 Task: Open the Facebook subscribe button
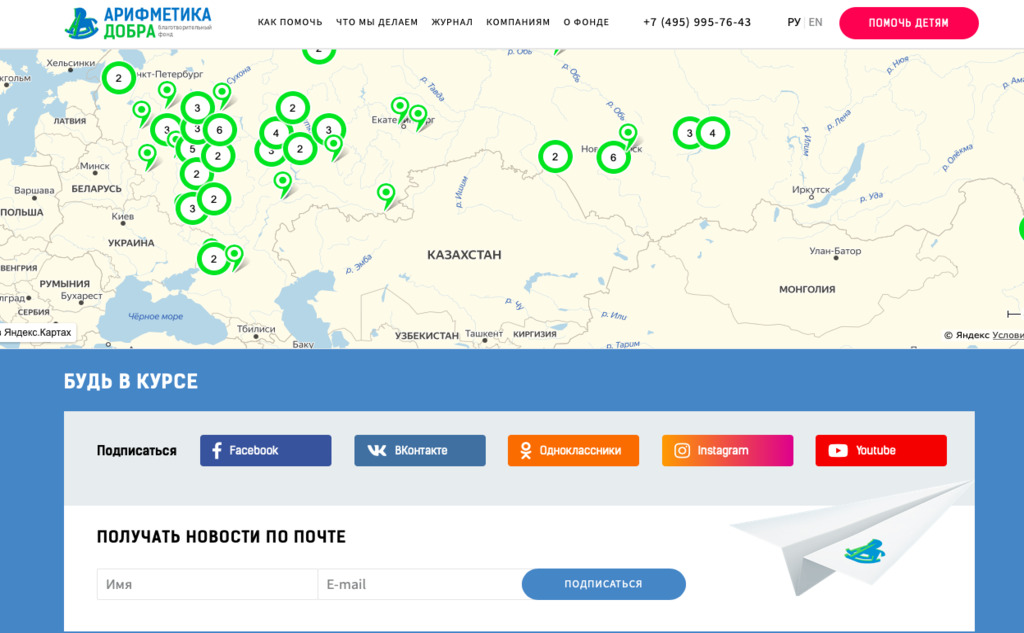(x=265, y=450)
